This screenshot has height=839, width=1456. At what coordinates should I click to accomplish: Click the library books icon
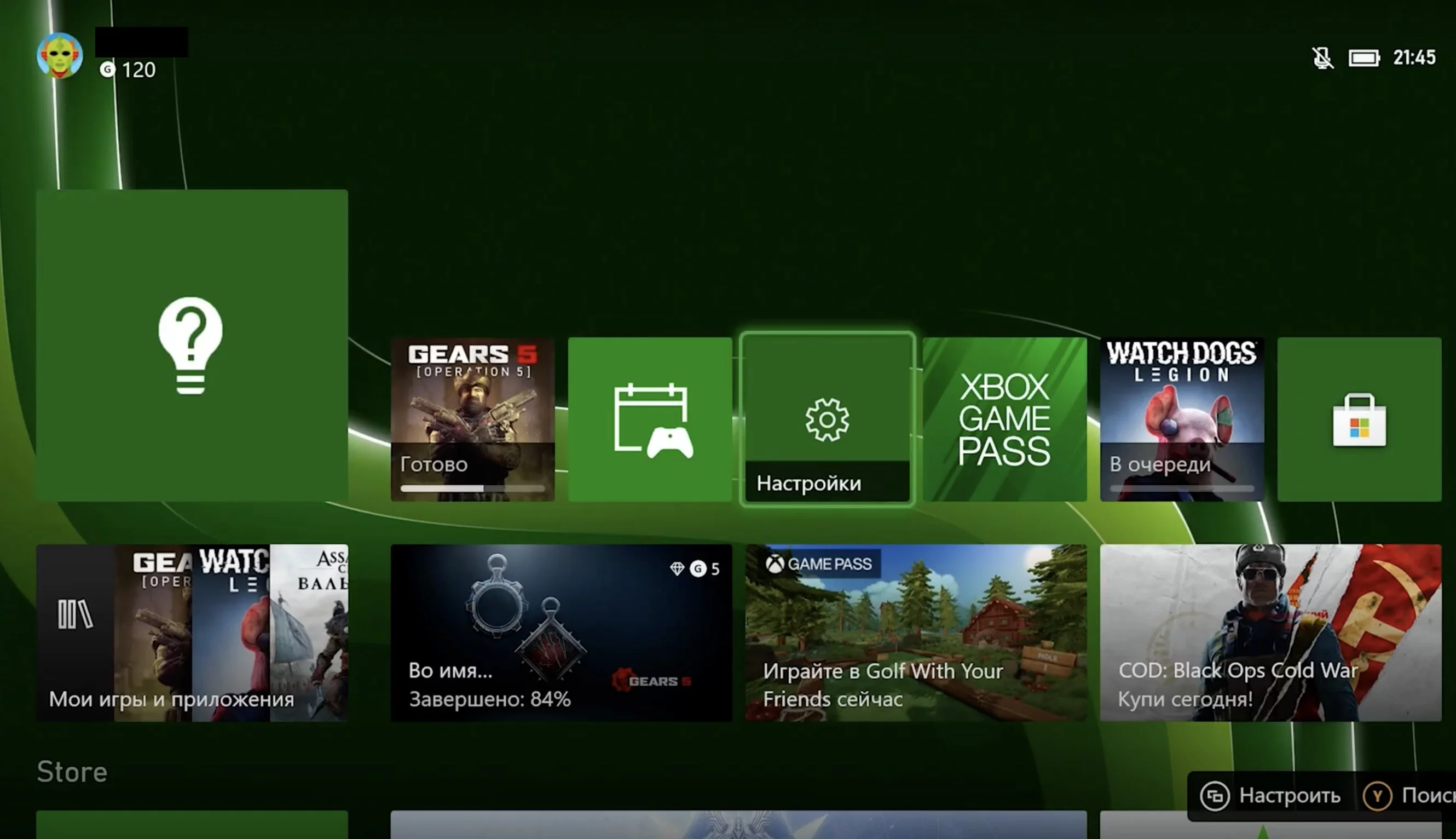75,614
